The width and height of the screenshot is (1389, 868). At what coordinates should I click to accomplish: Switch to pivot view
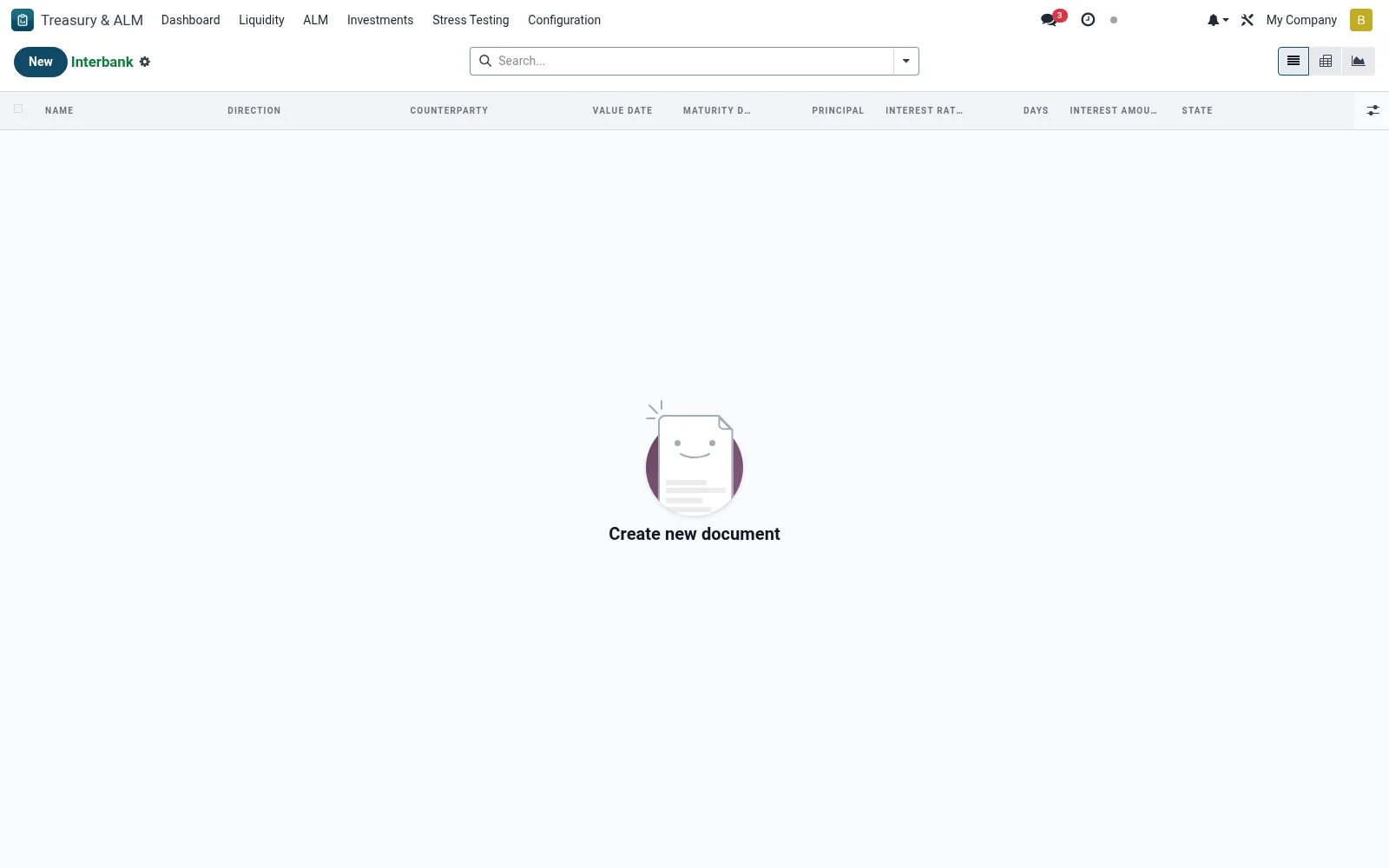click(1326, 61)
